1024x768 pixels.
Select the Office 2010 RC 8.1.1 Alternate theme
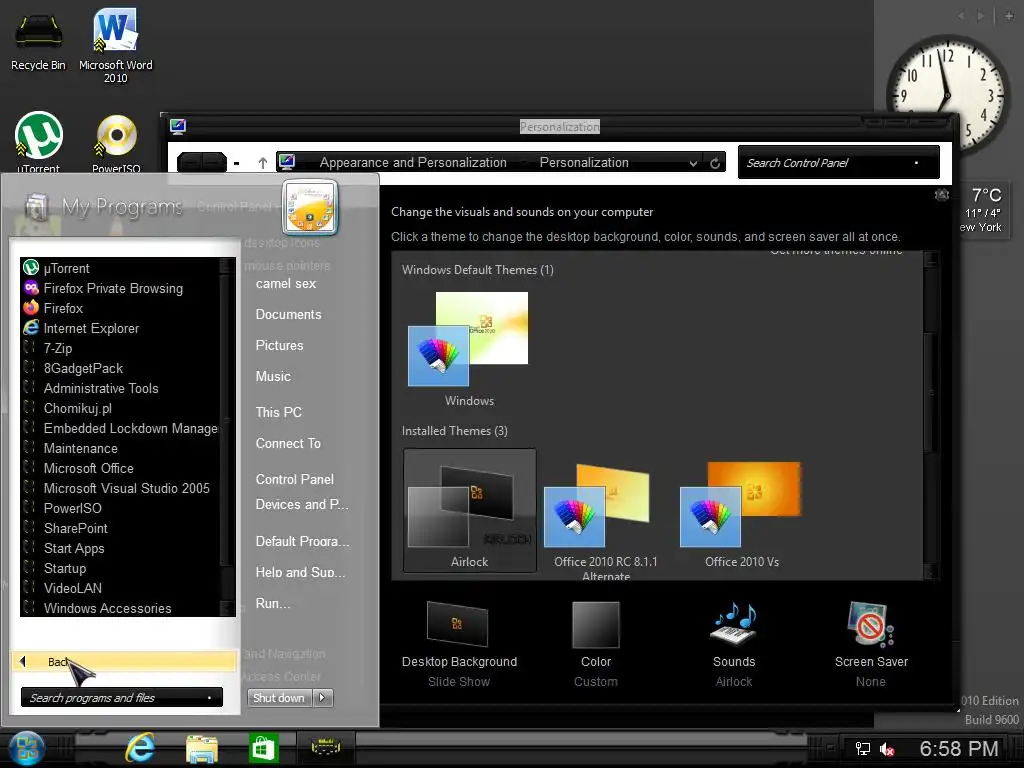605,519
